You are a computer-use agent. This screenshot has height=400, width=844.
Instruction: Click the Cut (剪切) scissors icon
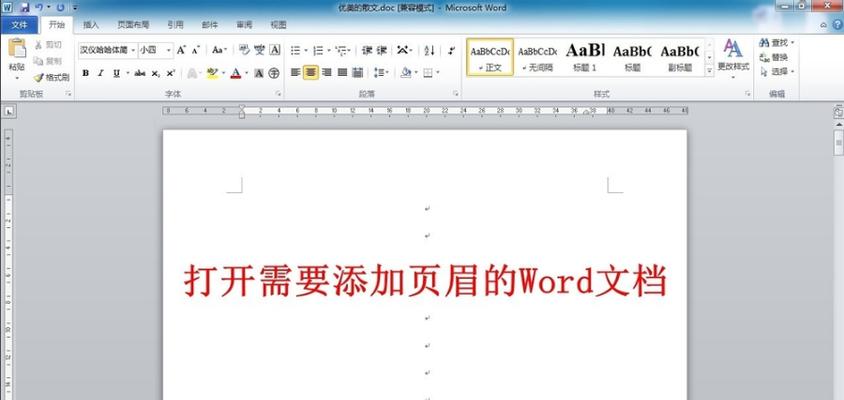pyautogui.click(x=38, y=45)
